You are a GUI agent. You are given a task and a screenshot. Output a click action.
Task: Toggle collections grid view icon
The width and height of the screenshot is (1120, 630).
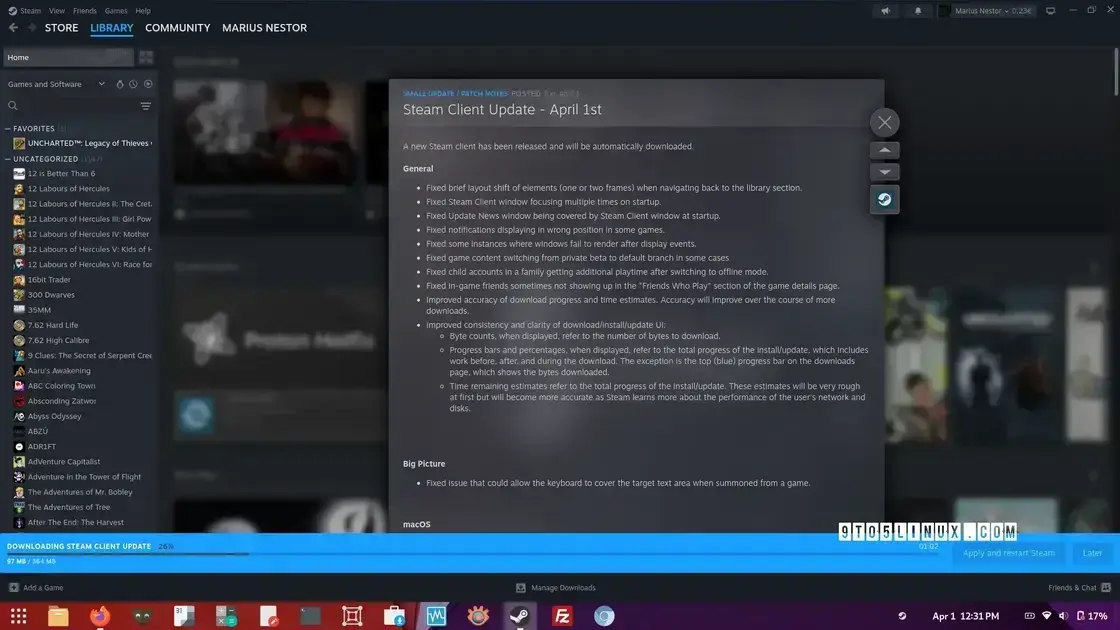pyautogui.click(x=146, y=57)
